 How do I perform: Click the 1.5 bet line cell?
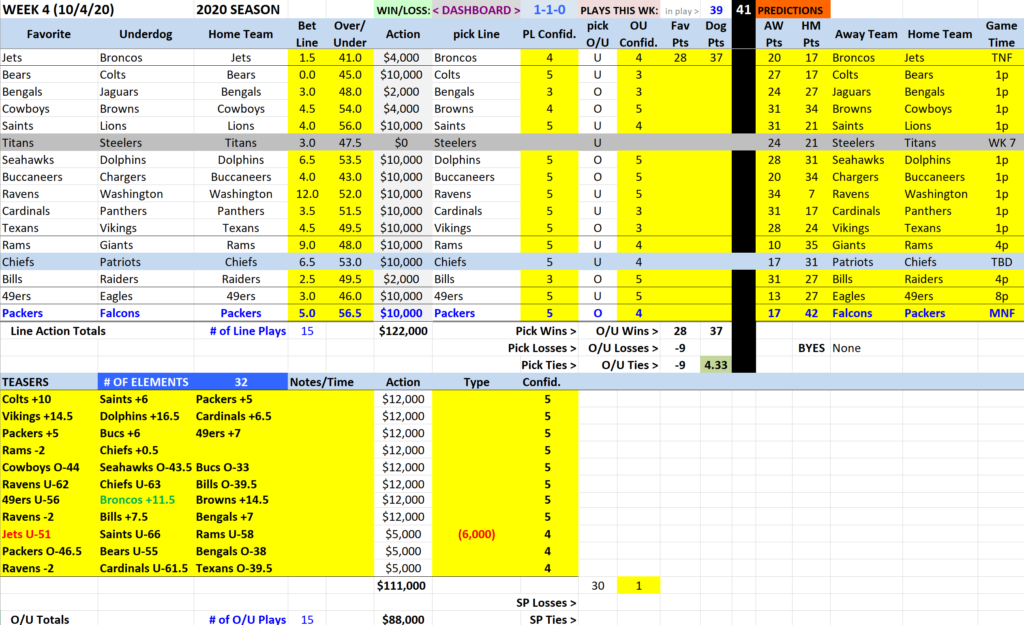coord(307,57)
